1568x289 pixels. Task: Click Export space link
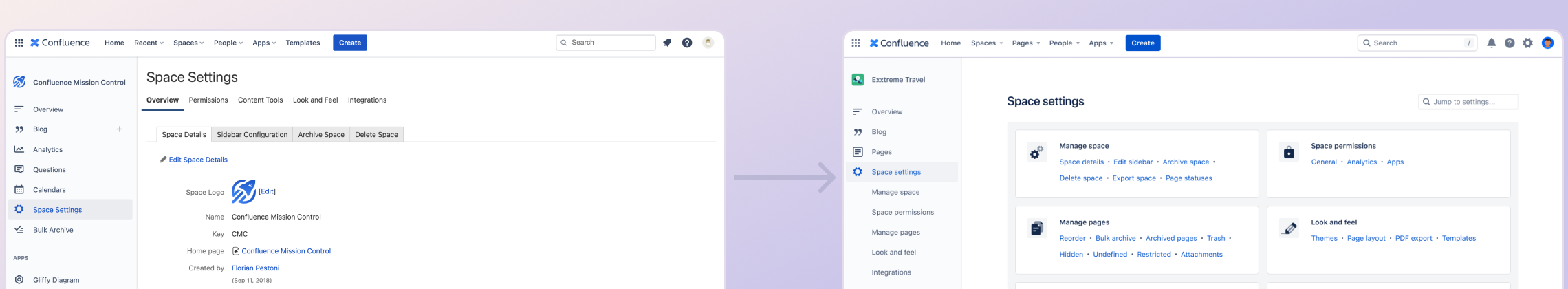pos(1134,178)
